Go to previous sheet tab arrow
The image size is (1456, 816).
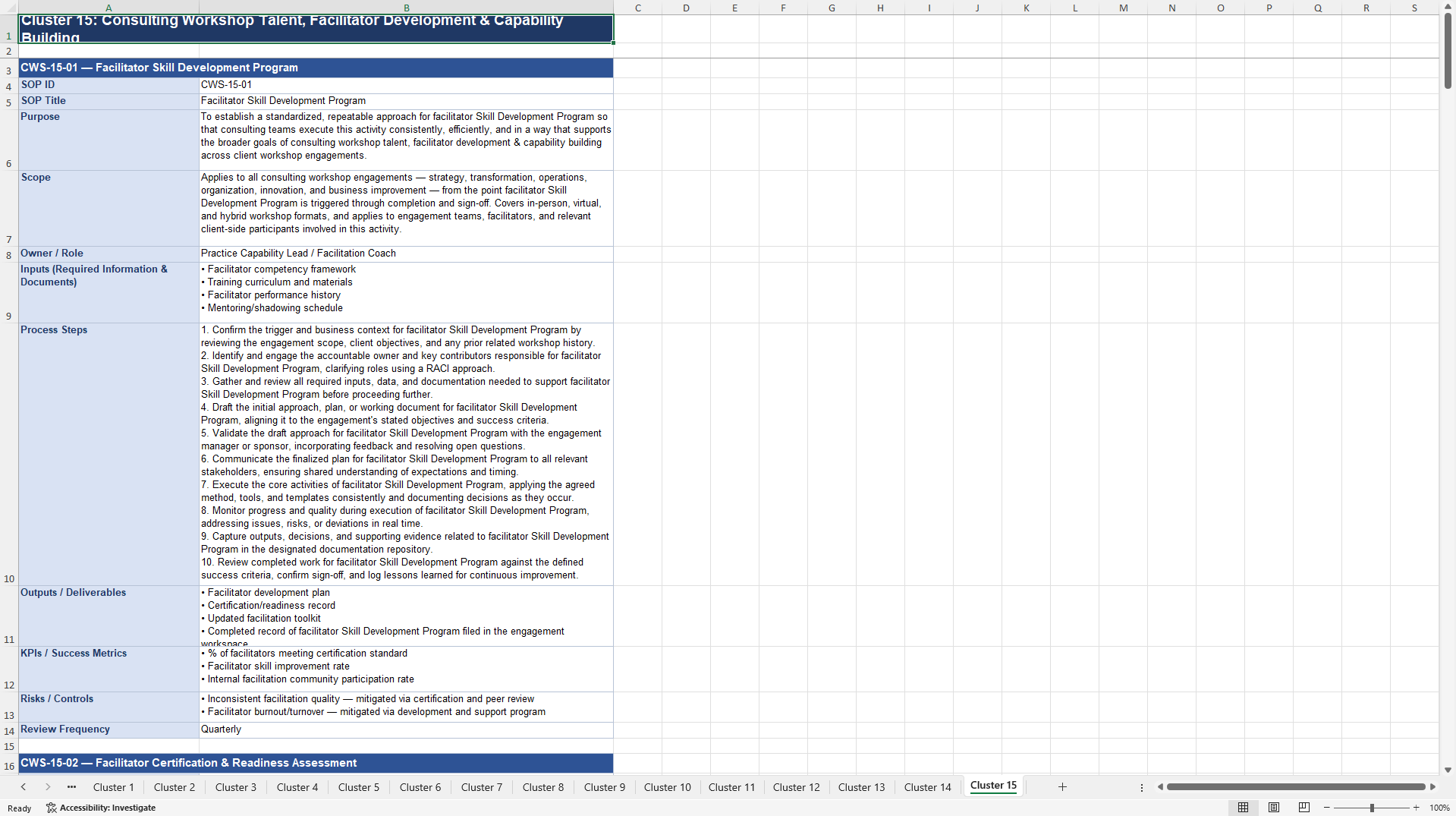tap(24, 787)
